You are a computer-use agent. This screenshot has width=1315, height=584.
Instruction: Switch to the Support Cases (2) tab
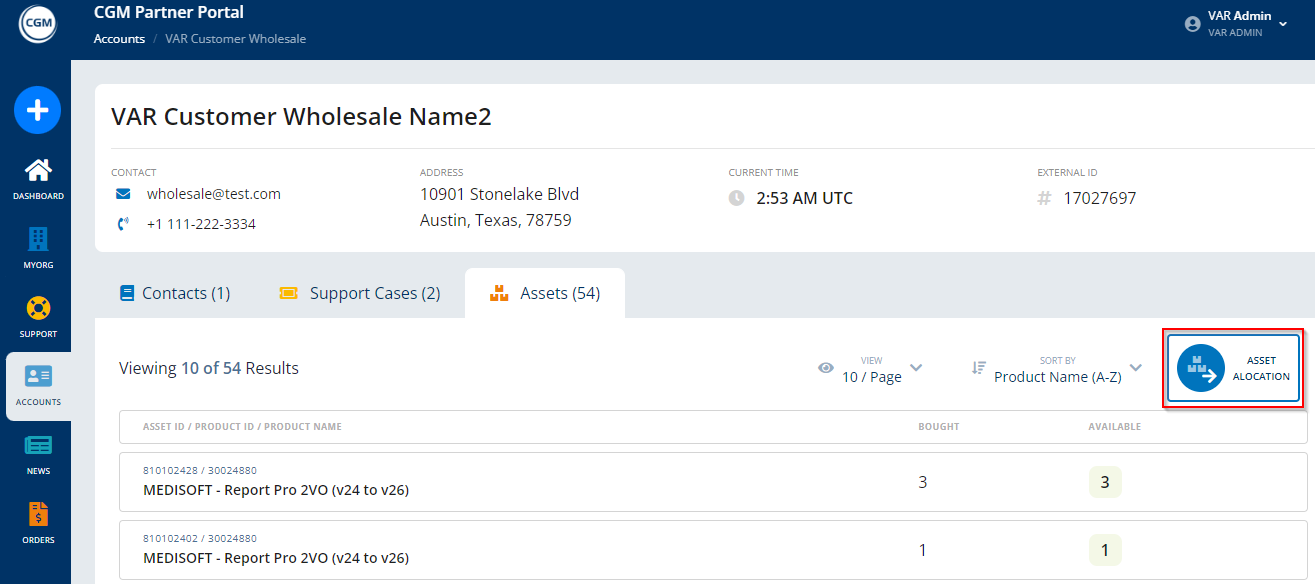pos(360,293)
